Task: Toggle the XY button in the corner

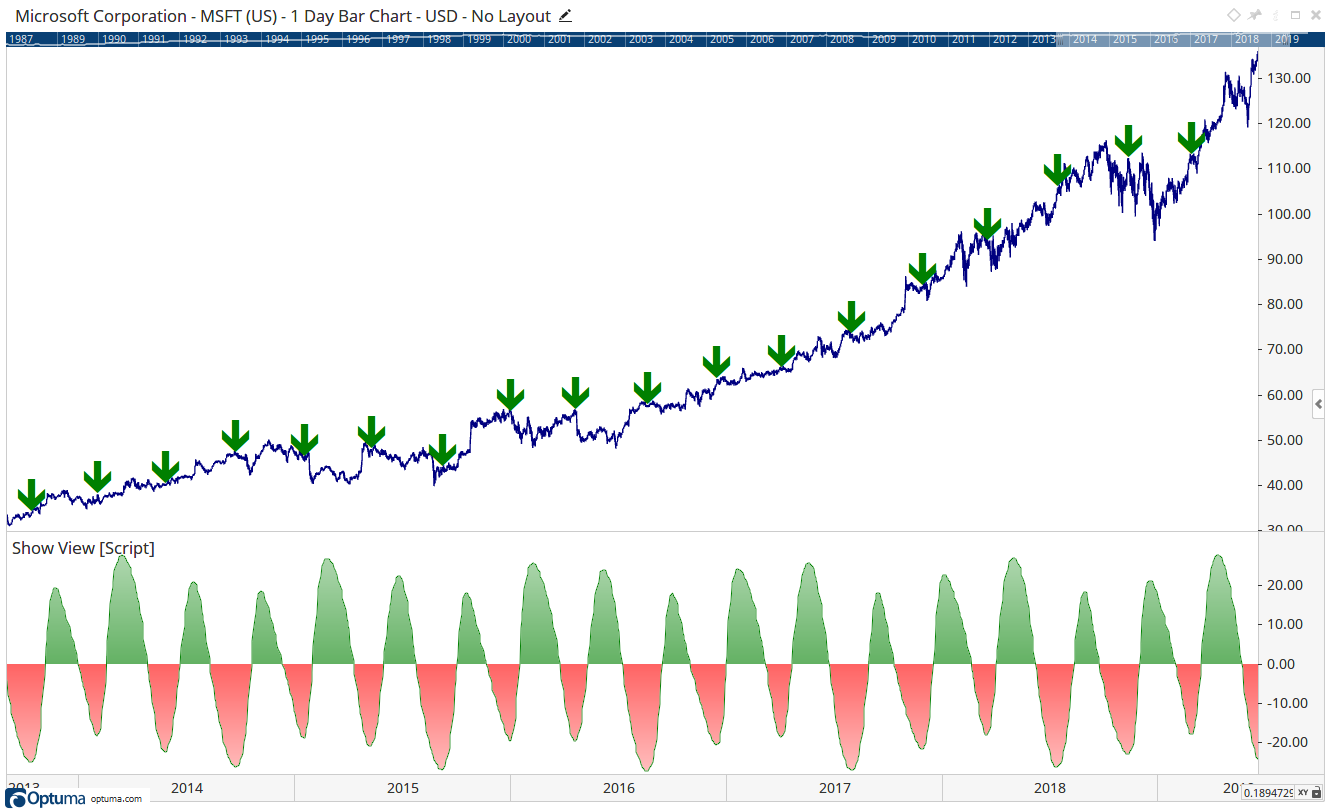Action: [x=1303, y=793]
